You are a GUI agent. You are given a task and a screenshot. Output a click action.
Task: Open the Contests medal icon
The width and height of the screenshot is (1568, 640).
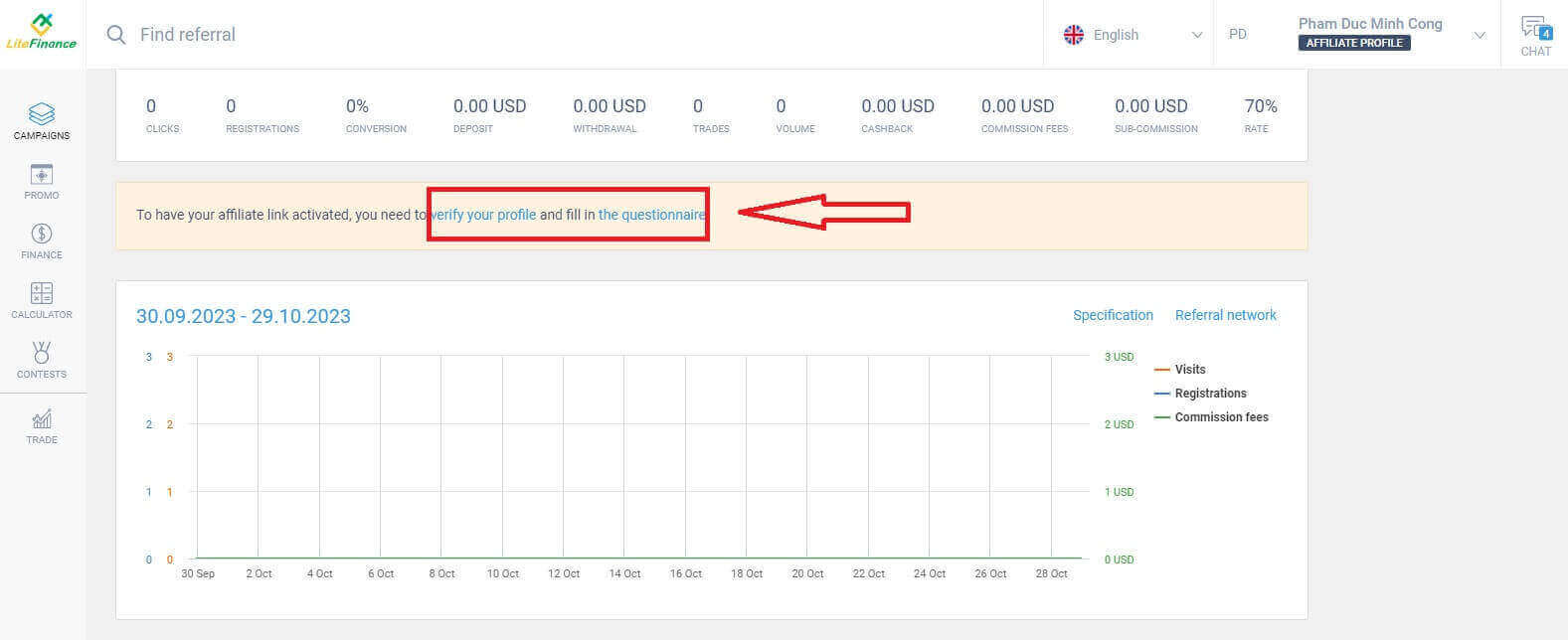[42, 354]
